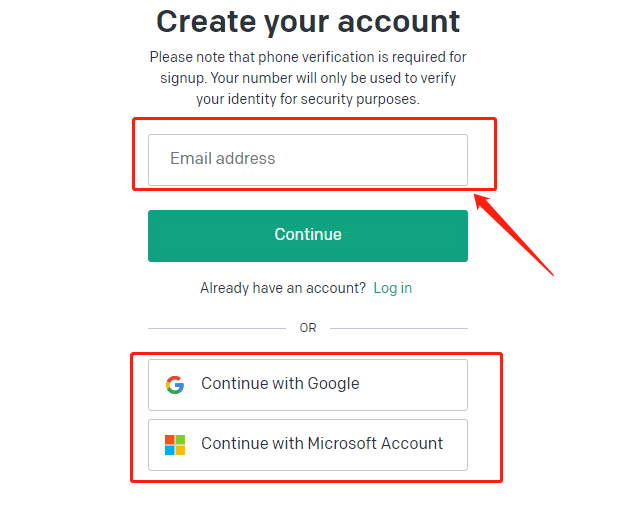624x516 pixels.
Task: Select Continue with Google
Action: (308, 385)
